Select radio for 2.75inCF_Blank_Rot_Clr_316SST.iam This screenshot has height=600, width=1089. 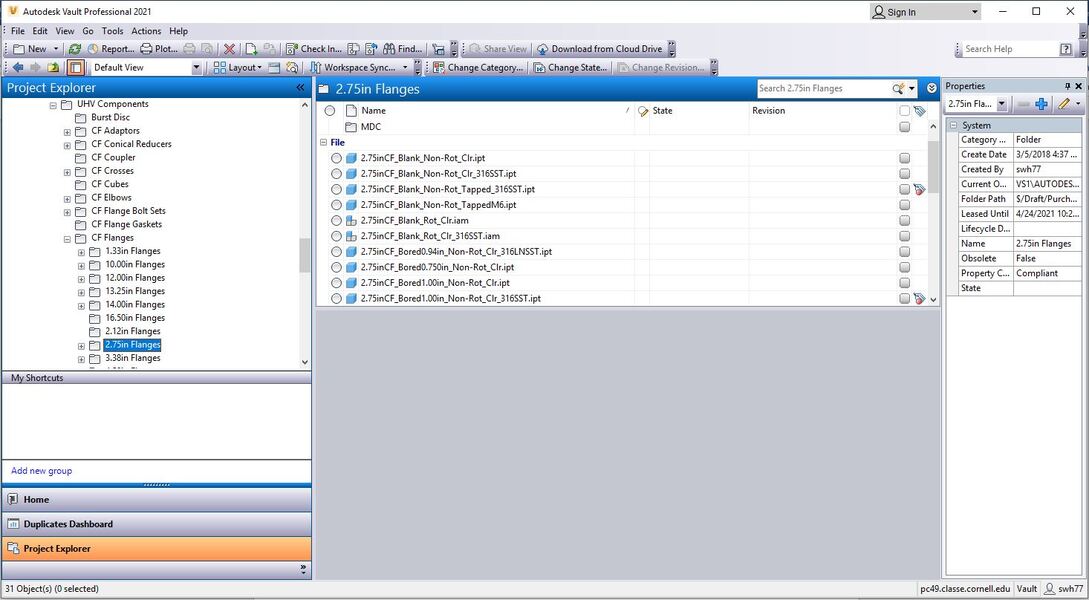[x=336, y=236]
